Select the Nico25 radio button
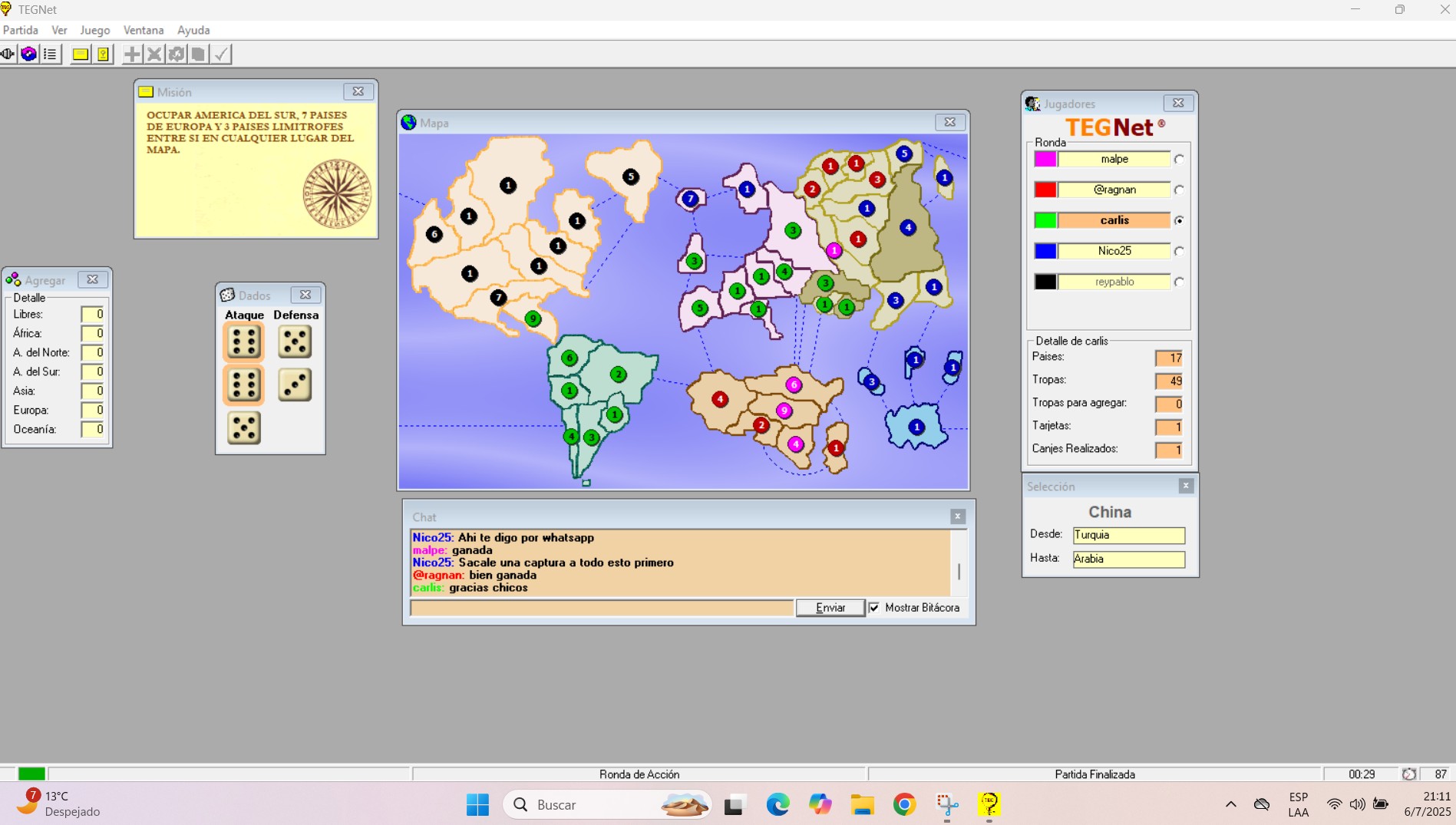 click(x=1179, y=252)
